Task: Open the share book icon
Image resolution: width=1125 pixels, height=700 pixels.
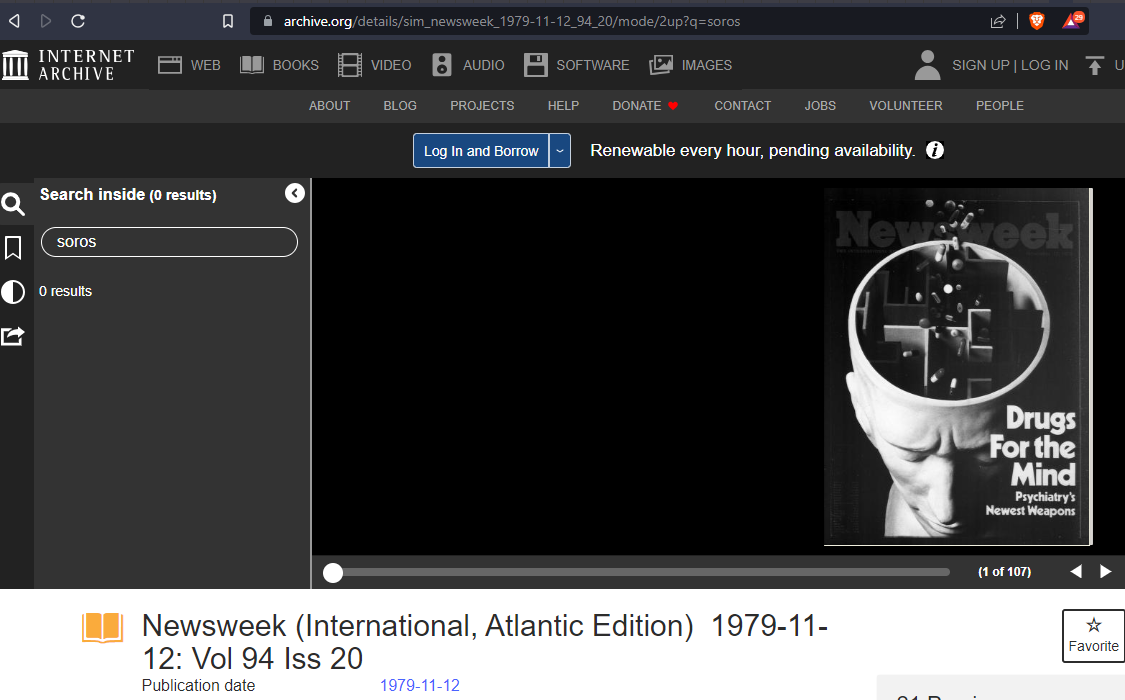Action: click(x=13, y=336)
